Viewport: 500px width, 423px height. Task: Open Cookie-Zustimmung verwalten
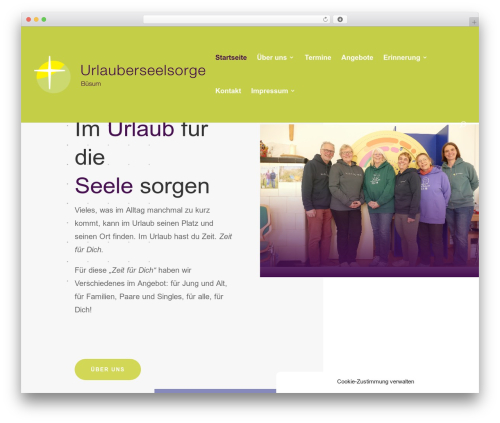pos(375,382)
